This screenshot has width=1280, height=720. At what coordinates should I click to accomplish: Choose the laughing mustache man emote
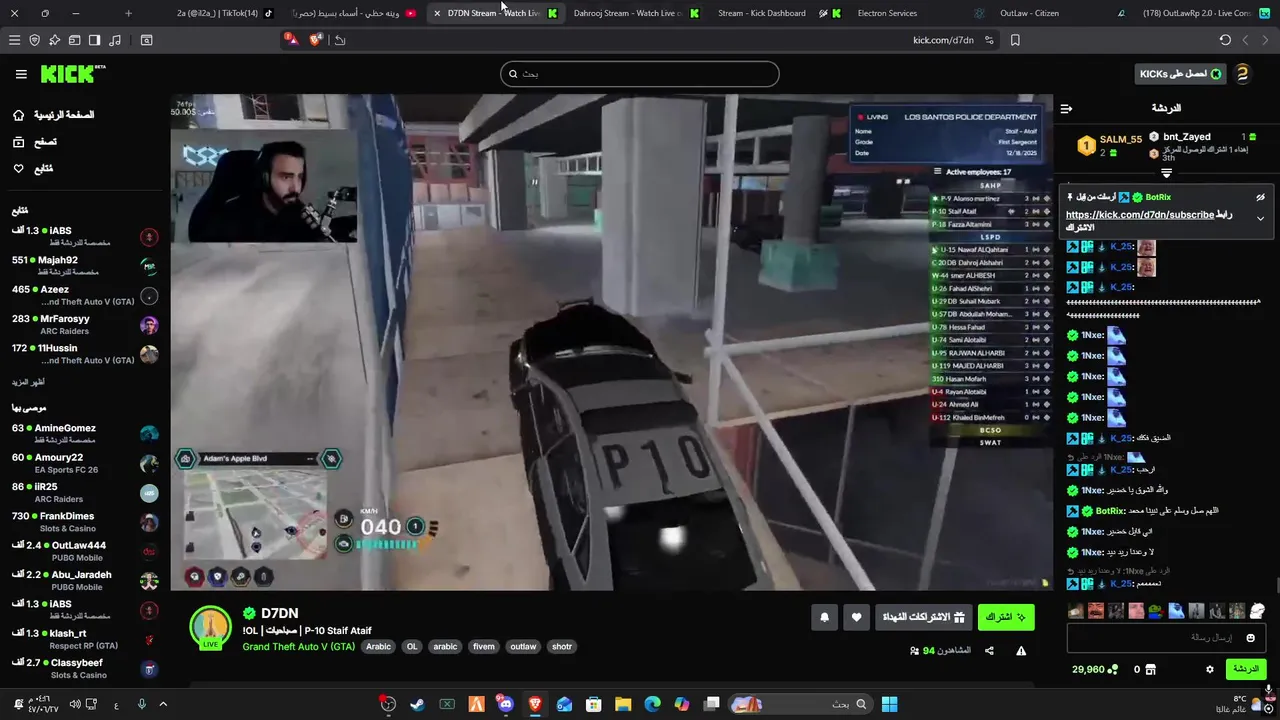point(1095,611)
